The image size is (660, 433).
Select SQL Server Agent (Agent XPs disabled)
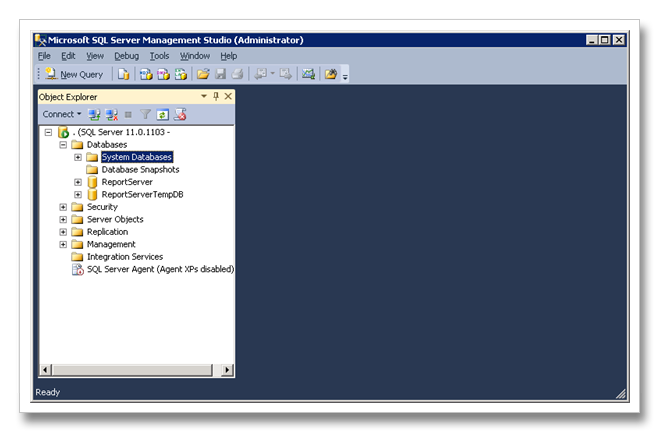coord(160,269)
